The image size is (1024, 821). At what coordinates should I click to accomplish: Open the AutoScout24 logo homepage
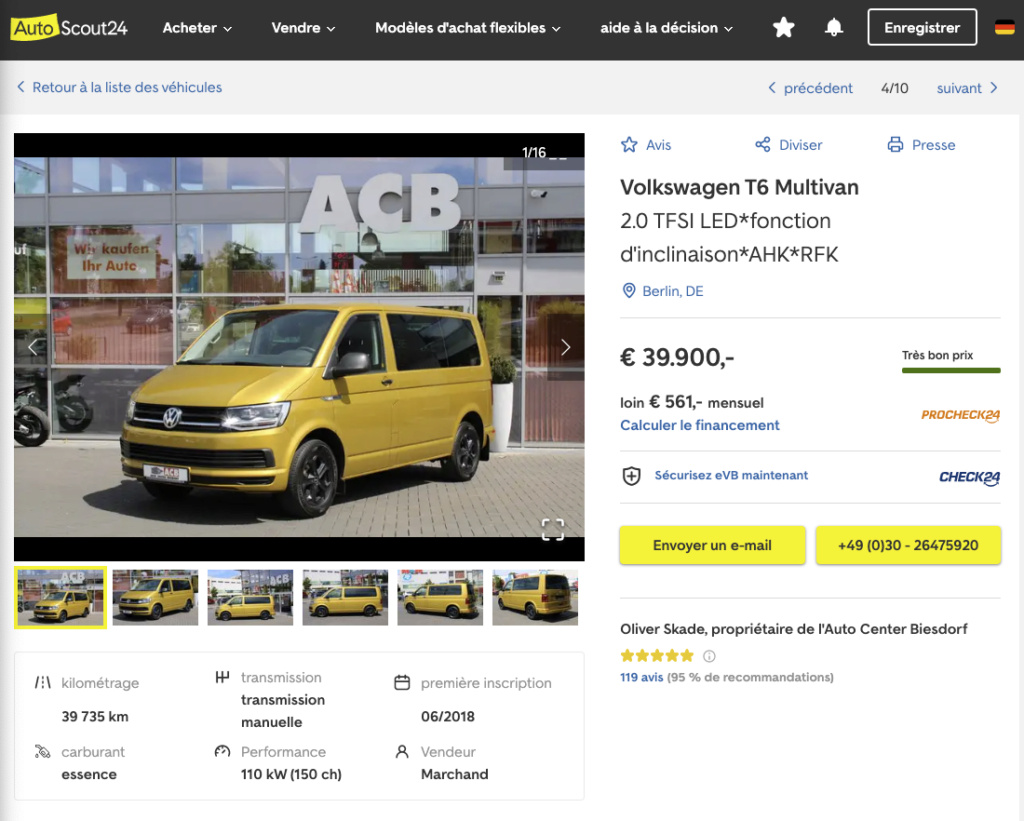pyautogui.click(x=69, y=27)
